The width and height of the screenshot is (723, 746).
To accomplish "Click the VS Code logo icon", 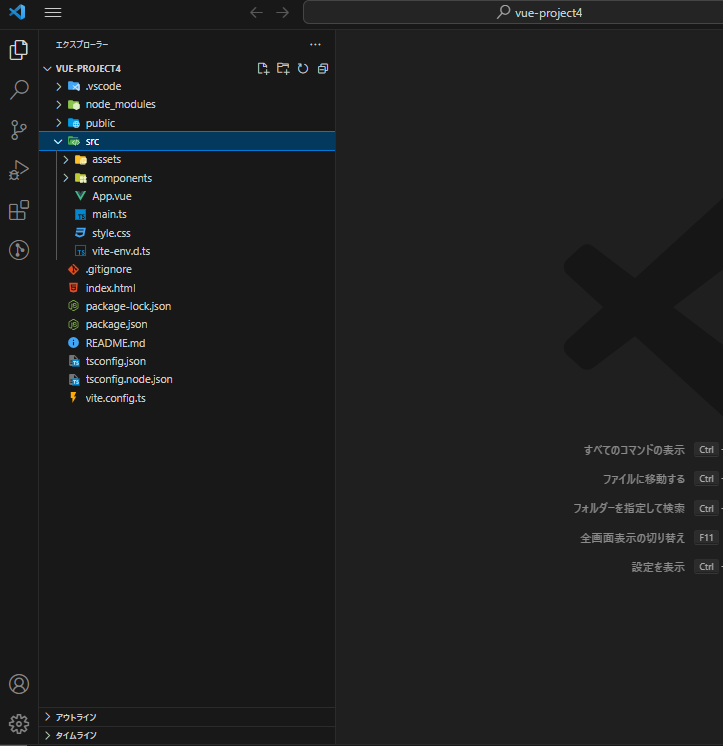I will click(x=18, y=12).
